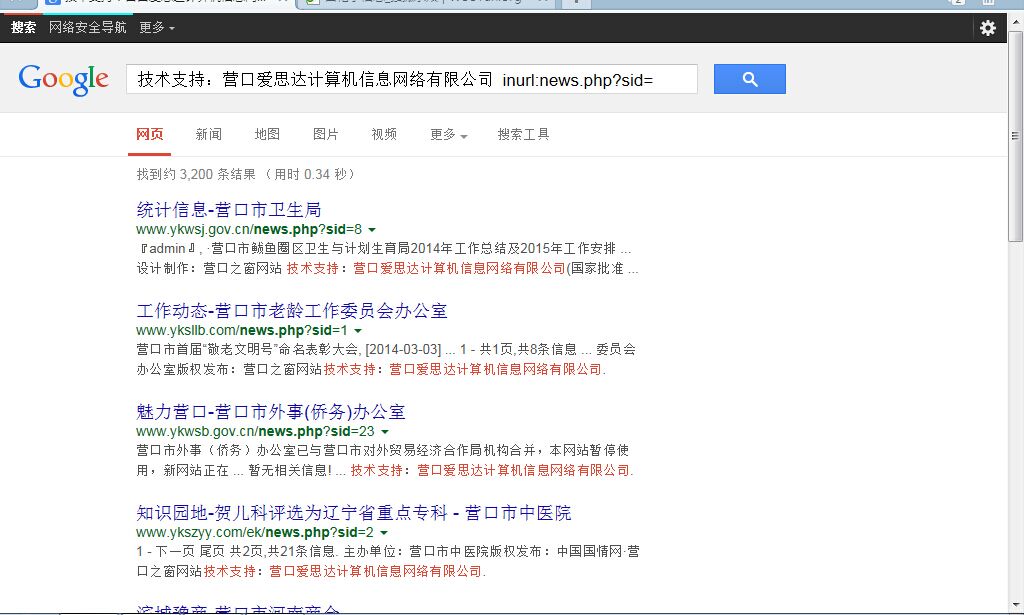
Task: Switch to the 视频 tab
Action: click(x=384, y=134)
